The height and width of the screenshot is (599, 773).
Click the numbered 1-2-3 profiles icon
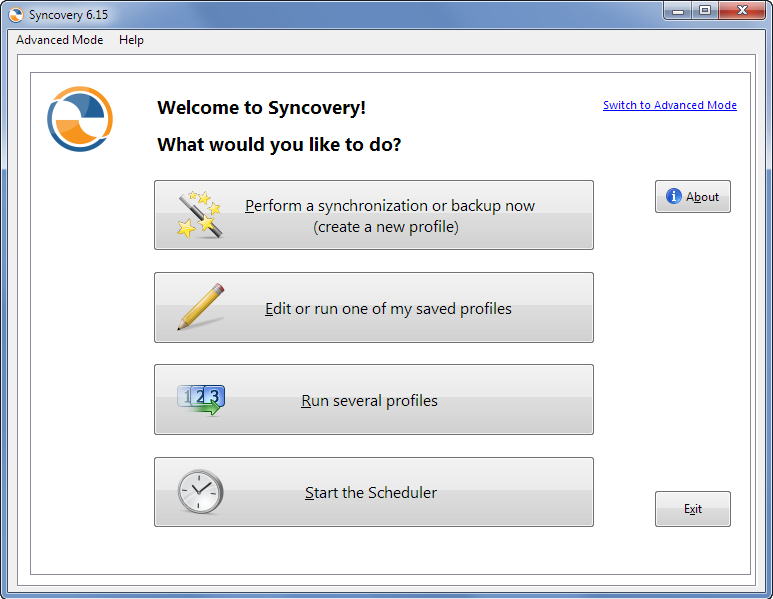pyautogui.click(x=201, y=399)
